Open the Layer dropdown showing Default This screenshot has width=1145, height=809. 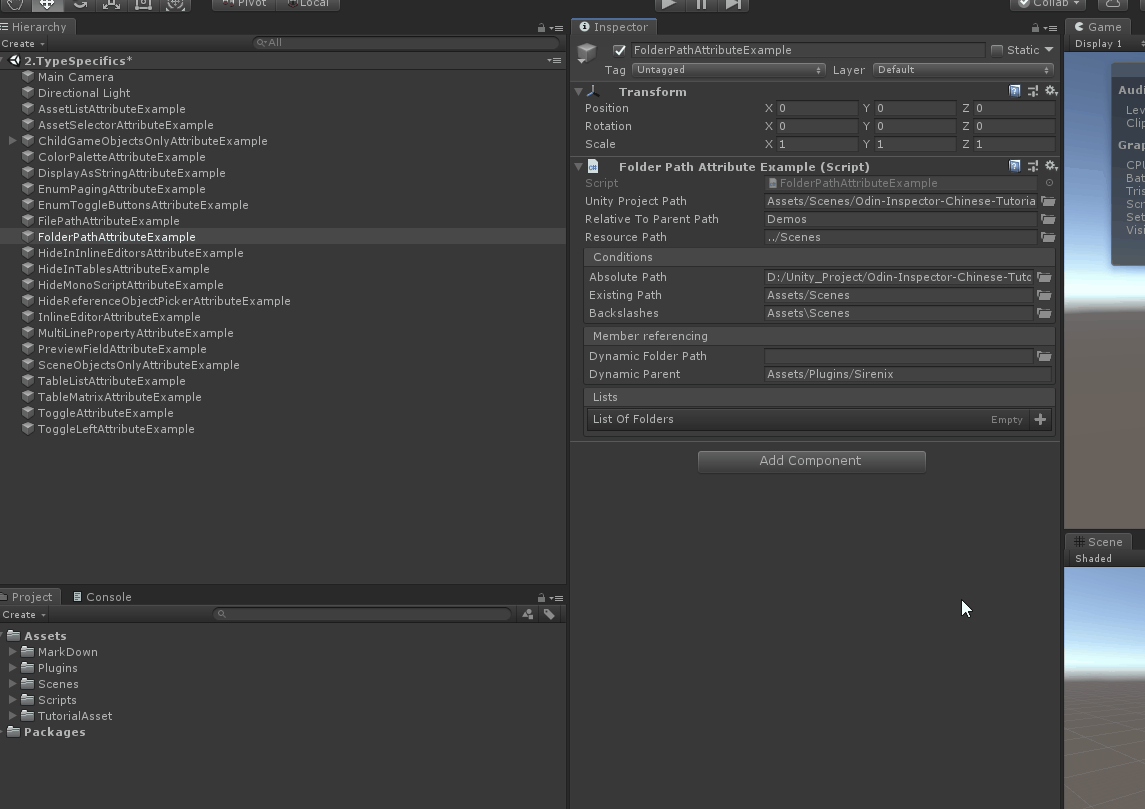pos(963,70)
